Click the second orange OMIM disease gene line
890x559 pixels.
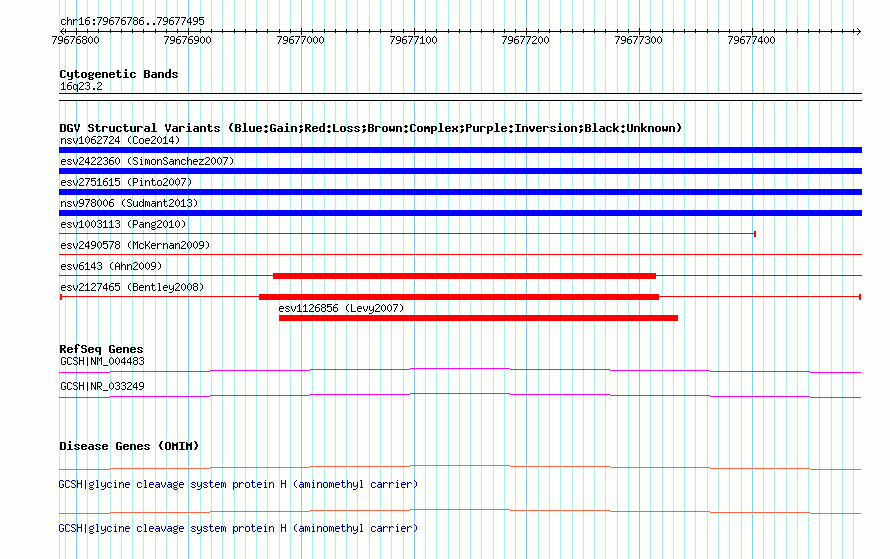coord(460,511)
